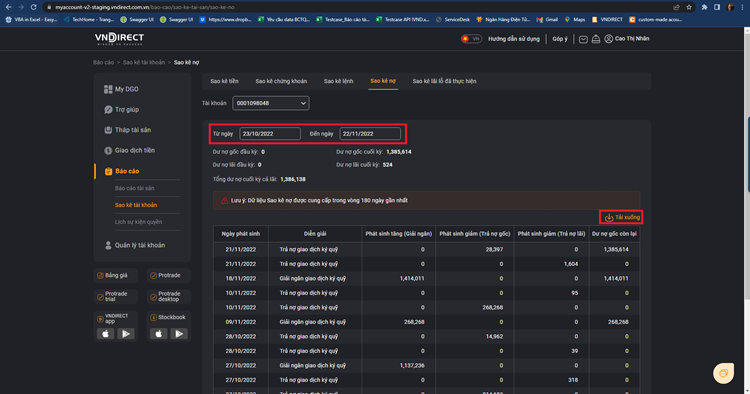Open the Gmail bookmark
This screenshot has width=750, height=394.
[x=547, y=20]
